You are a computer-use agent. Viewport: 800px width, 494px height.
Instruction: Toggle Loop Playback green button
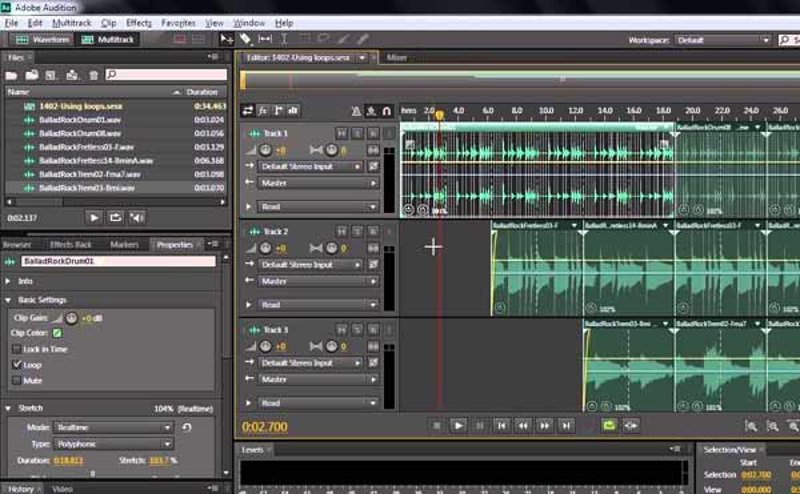pos(609,425)
